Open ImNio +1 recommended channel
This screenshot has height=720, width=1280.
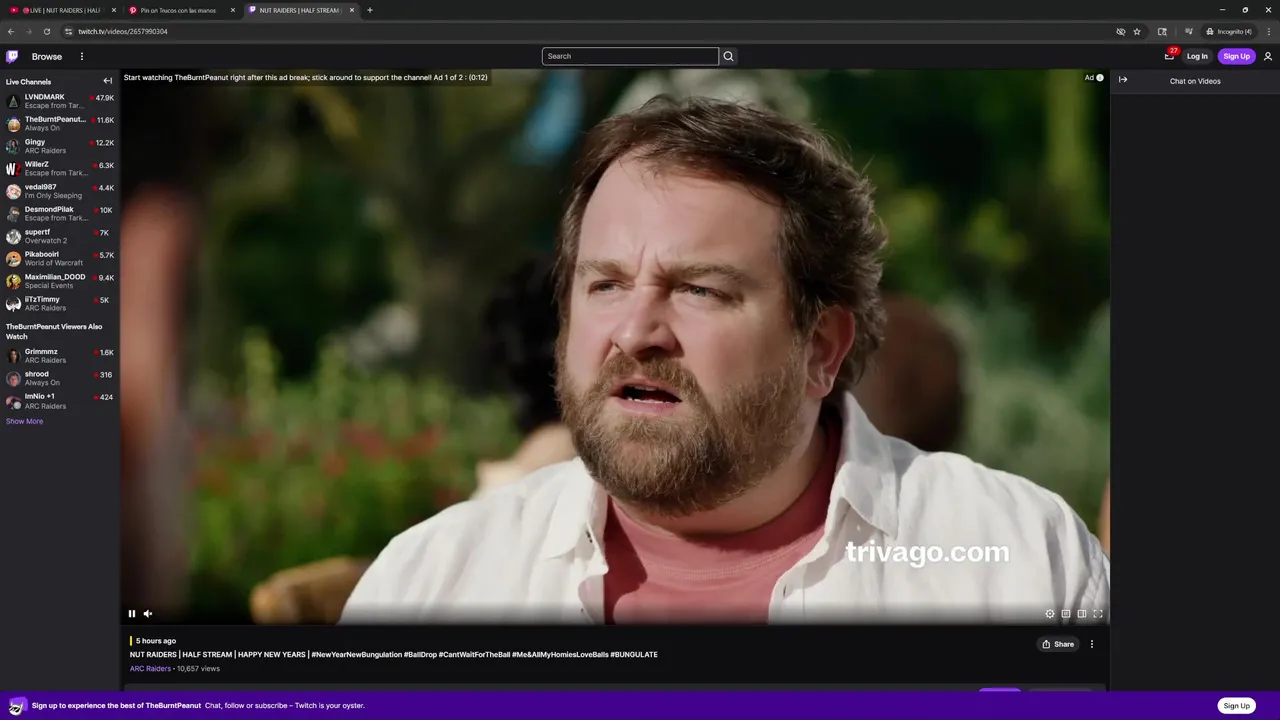click(60, 401)
